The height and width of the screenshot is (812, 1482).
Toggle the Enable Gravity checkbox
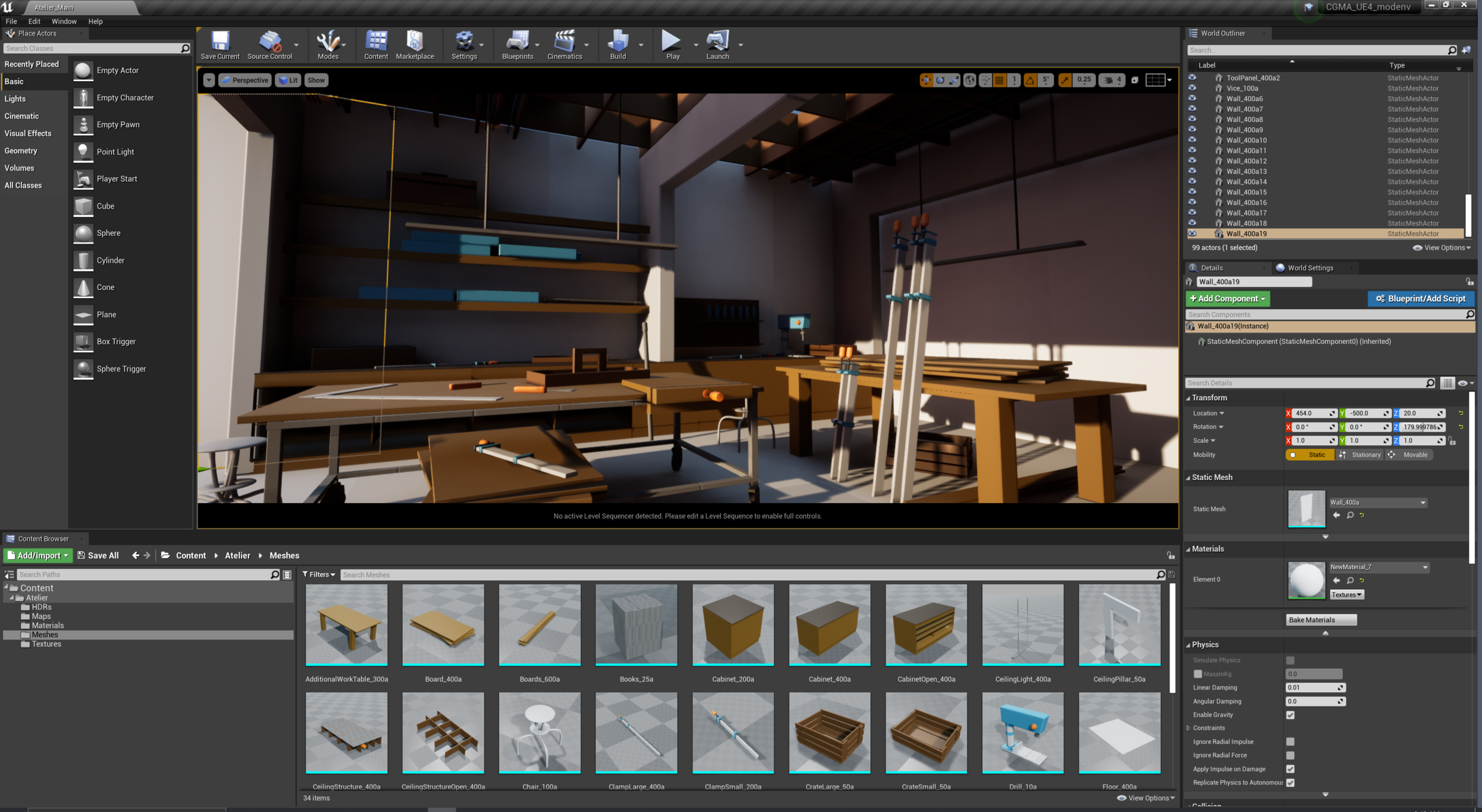1290,715
